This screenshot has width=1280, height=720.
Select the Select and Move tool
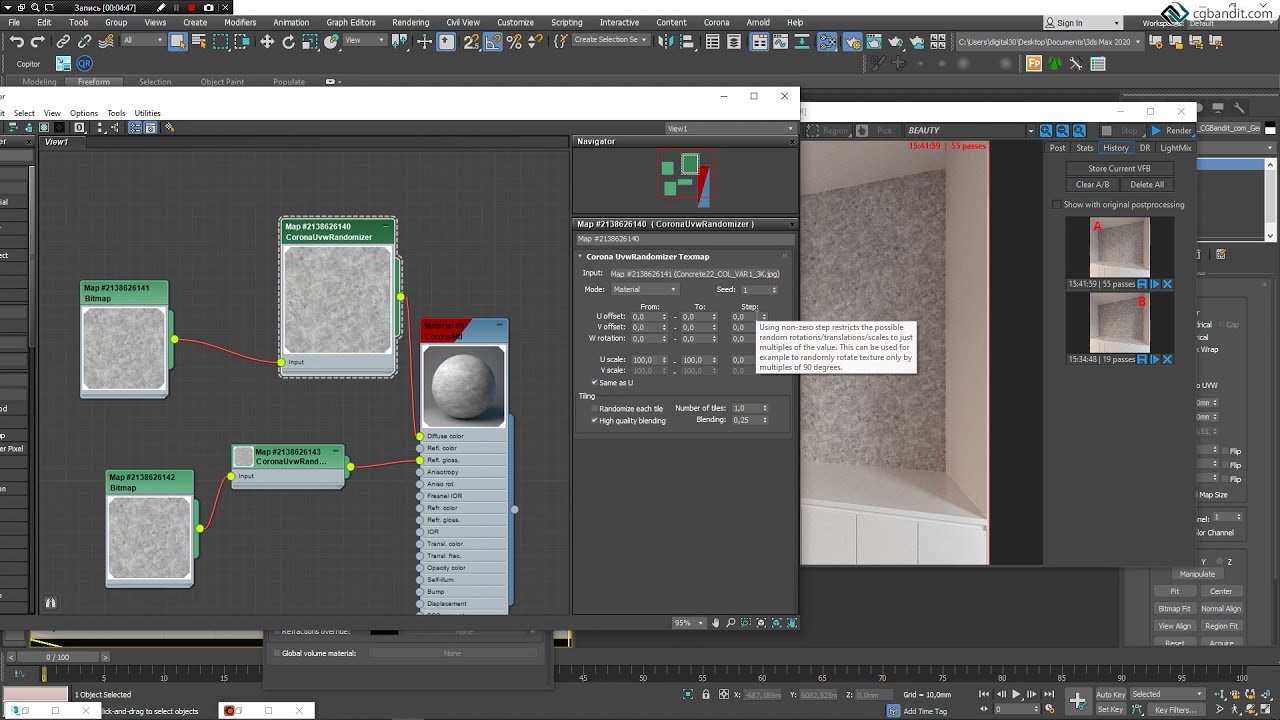click(267, 41)
